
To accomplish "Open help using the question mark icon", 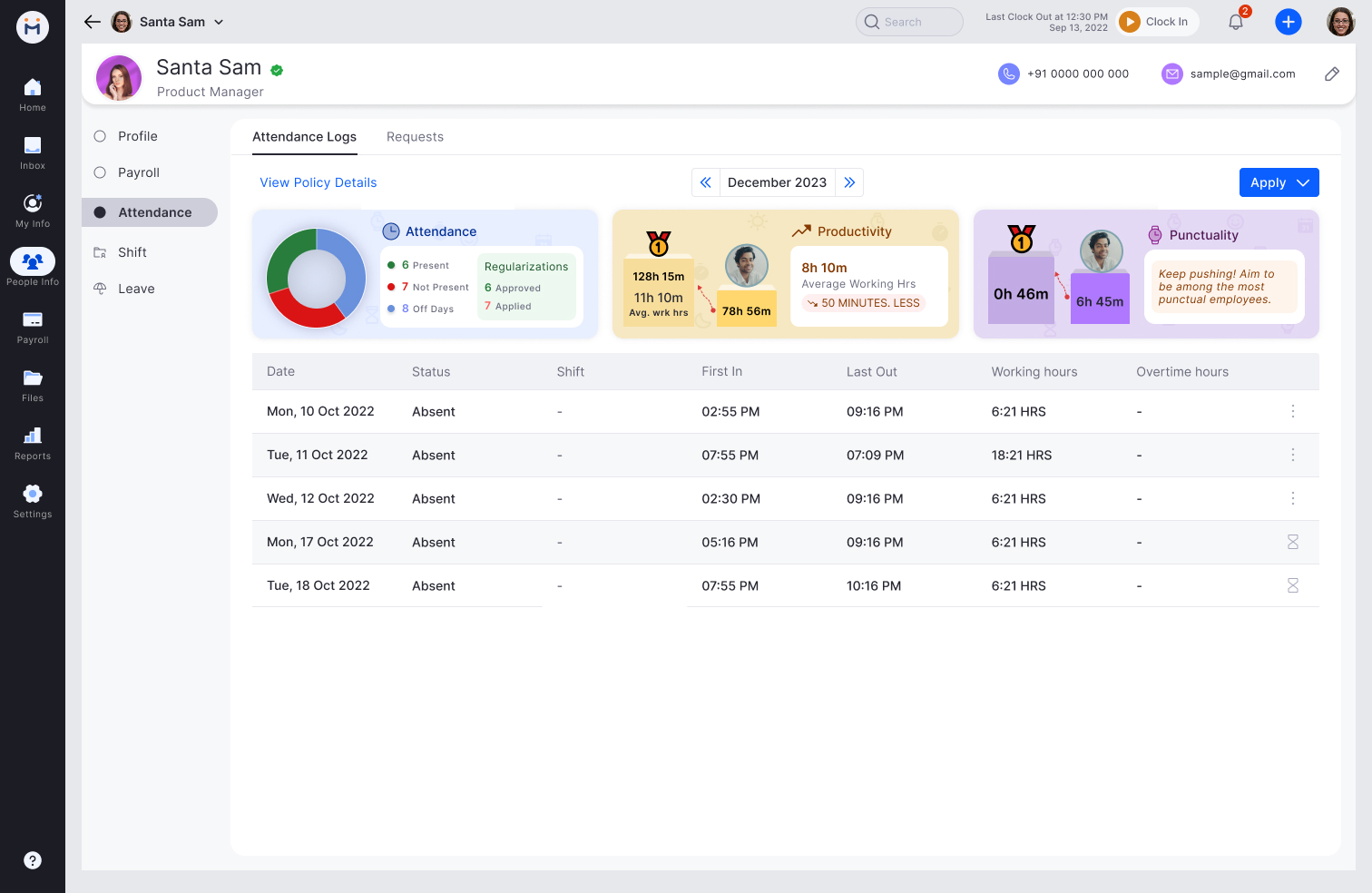I will [32, 859].
